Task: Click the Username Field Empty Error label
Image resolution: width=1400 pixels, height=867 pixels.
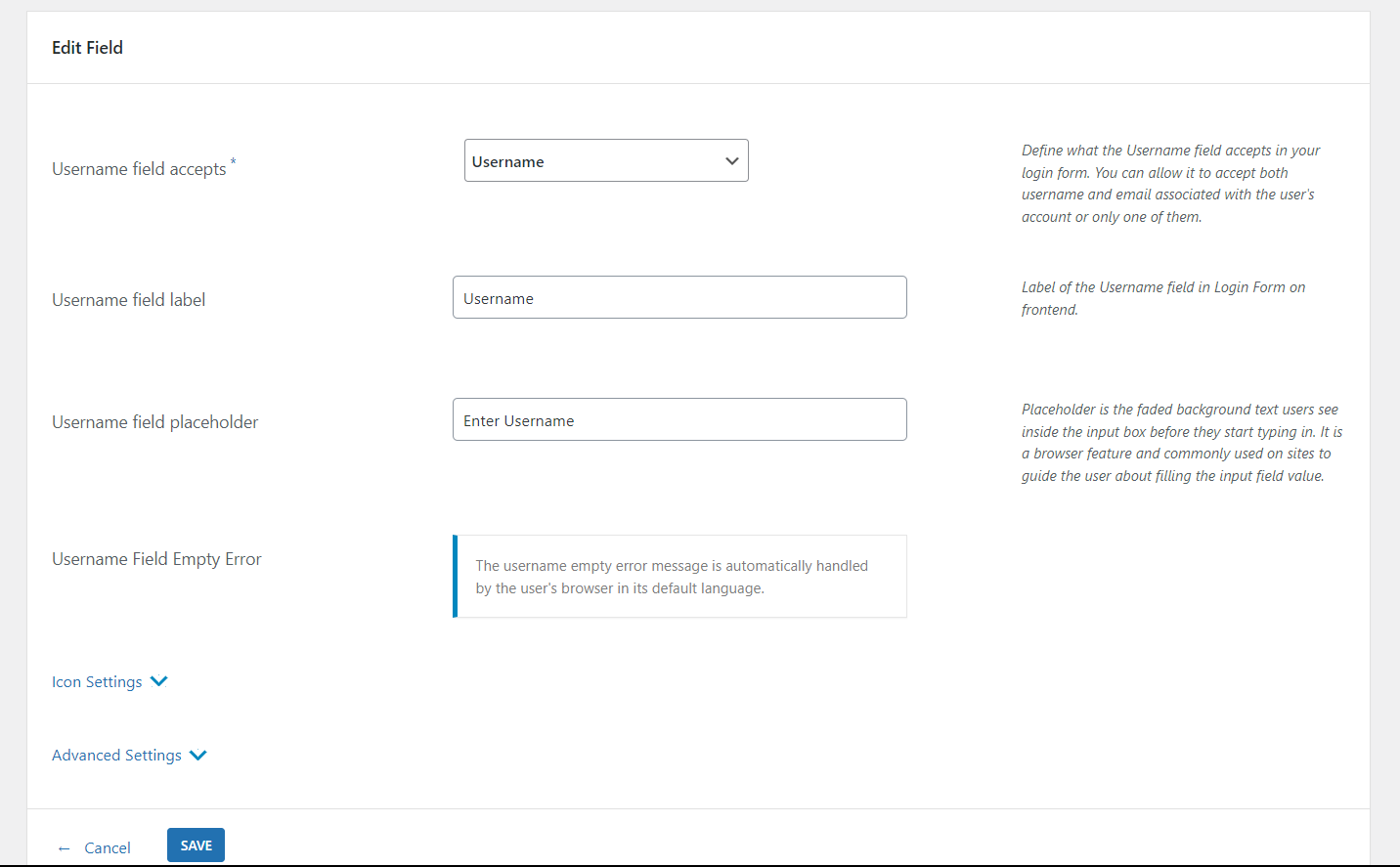Action: pos(156,559)
